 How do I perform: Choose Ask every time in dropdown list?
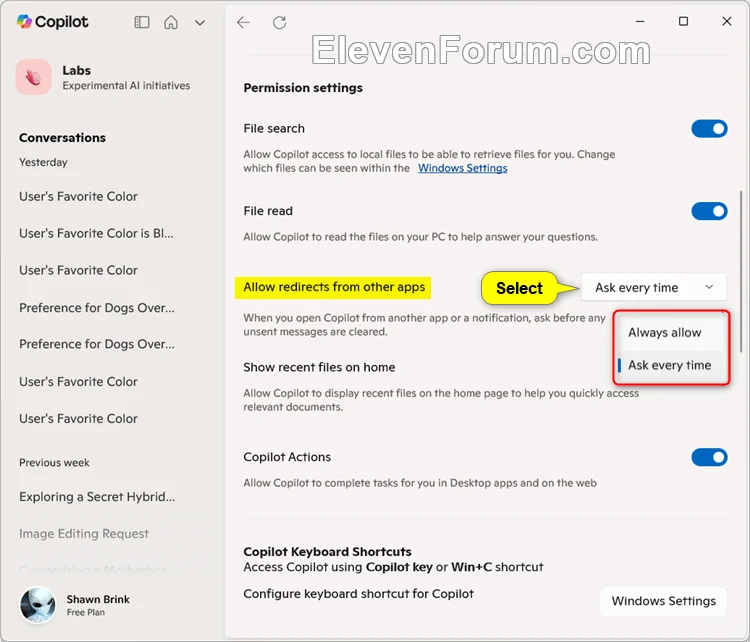(671, 365)
